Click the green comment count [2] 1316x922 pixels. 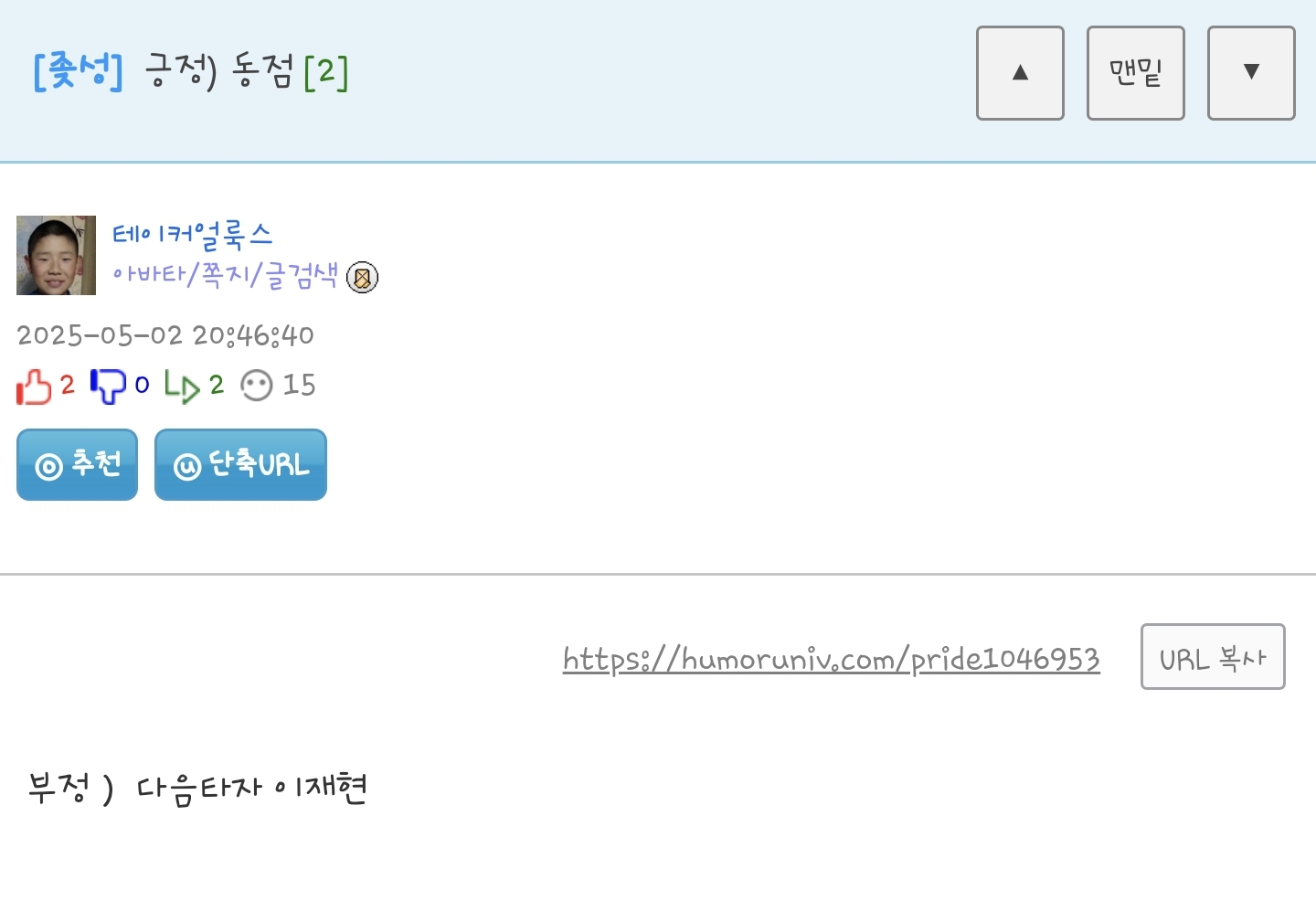326,71
